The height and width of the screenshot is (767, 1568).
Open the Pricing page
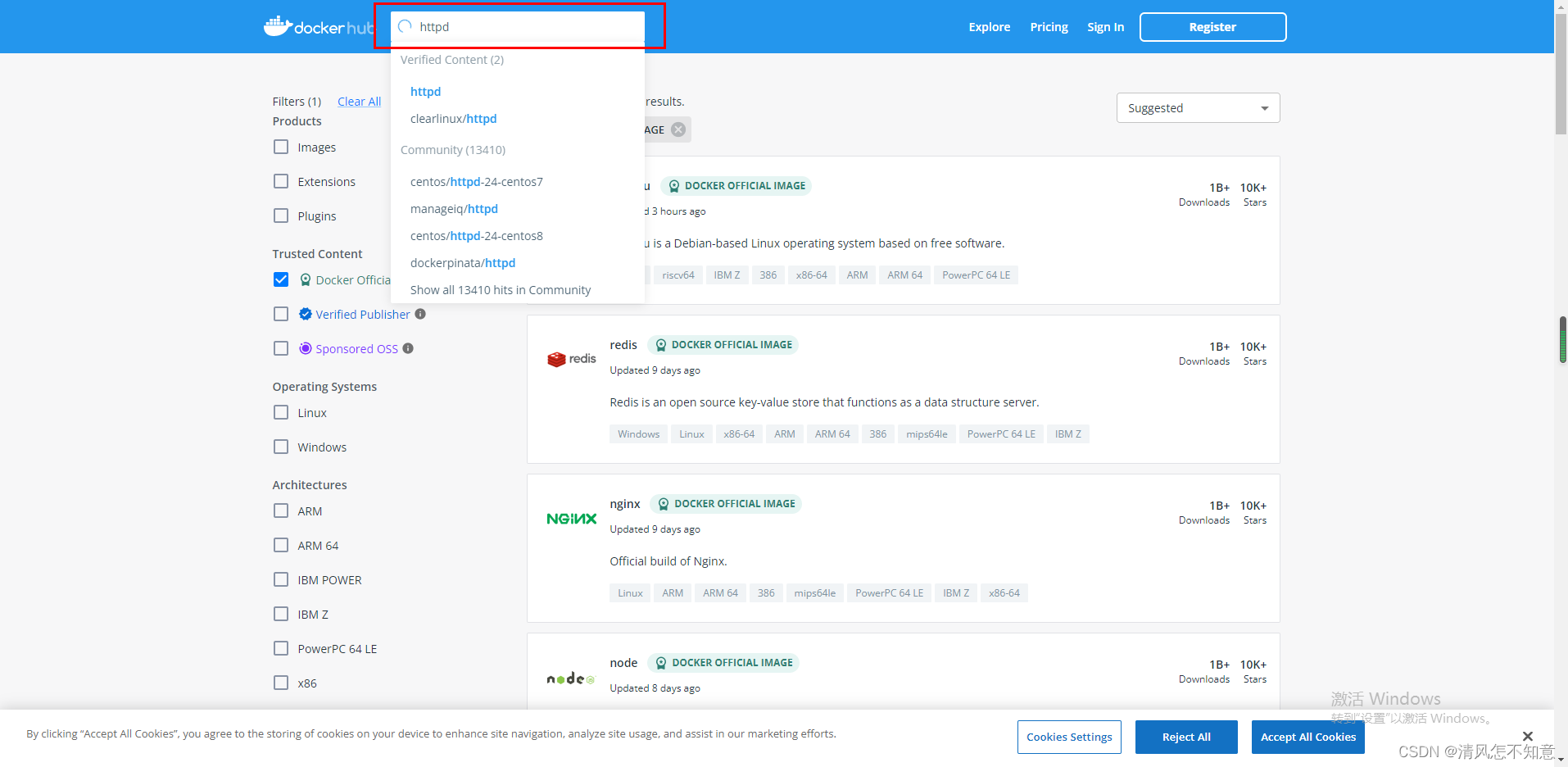(1049, 27)
